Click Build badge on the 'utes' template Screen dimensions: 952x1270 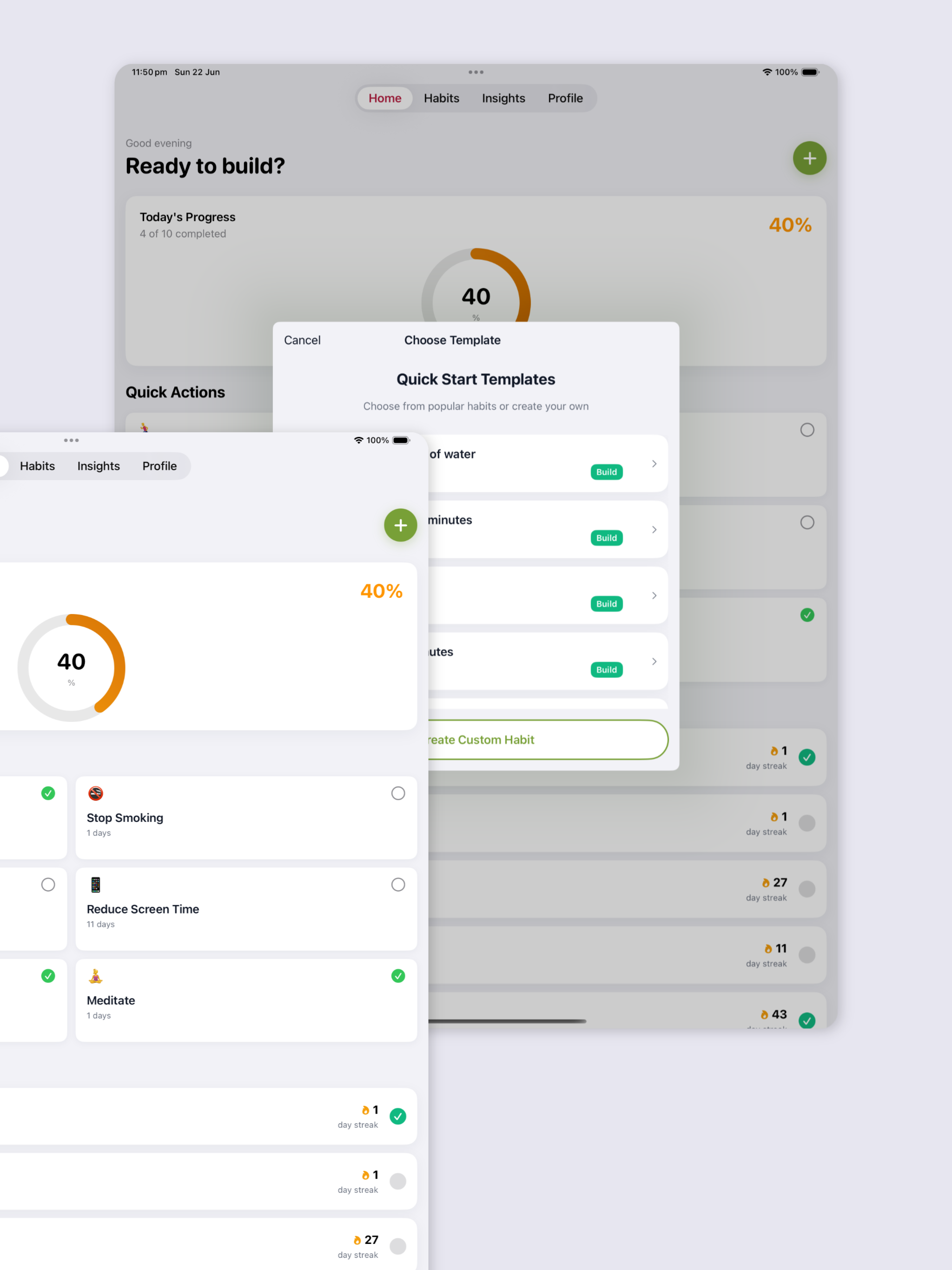tap(606, 669)
